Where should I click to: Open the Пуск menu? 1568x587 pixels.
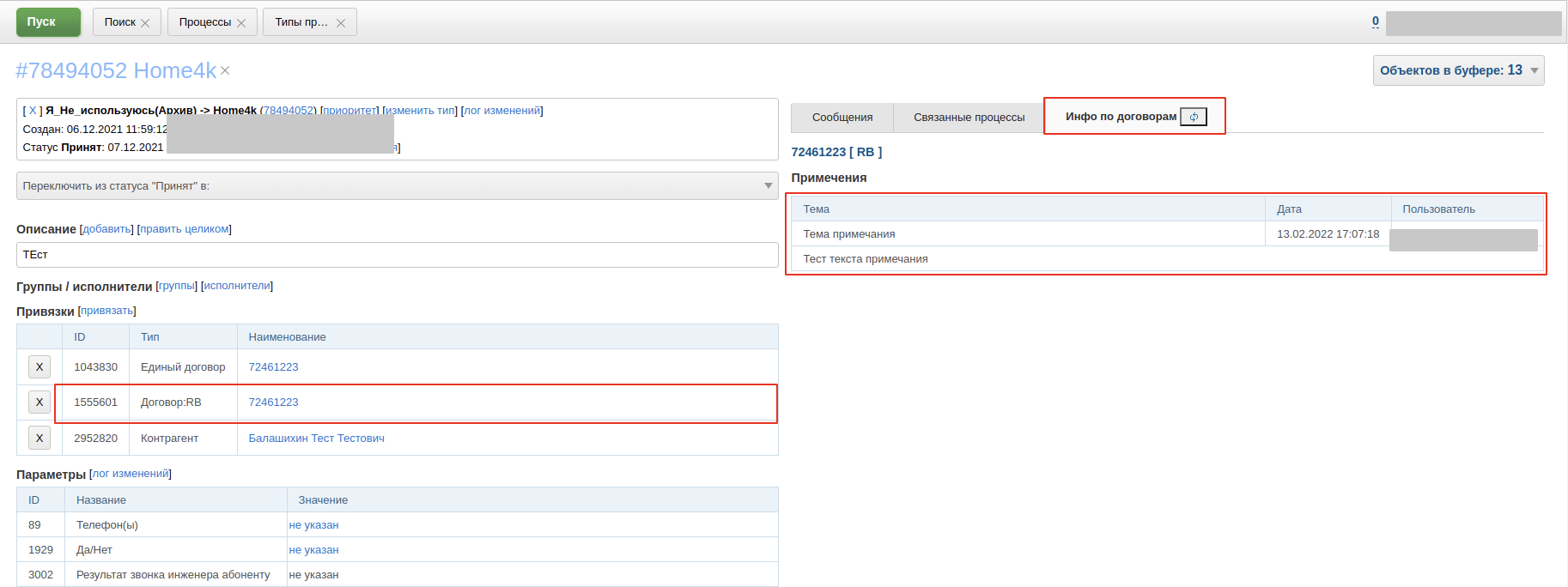pos(48,22)
